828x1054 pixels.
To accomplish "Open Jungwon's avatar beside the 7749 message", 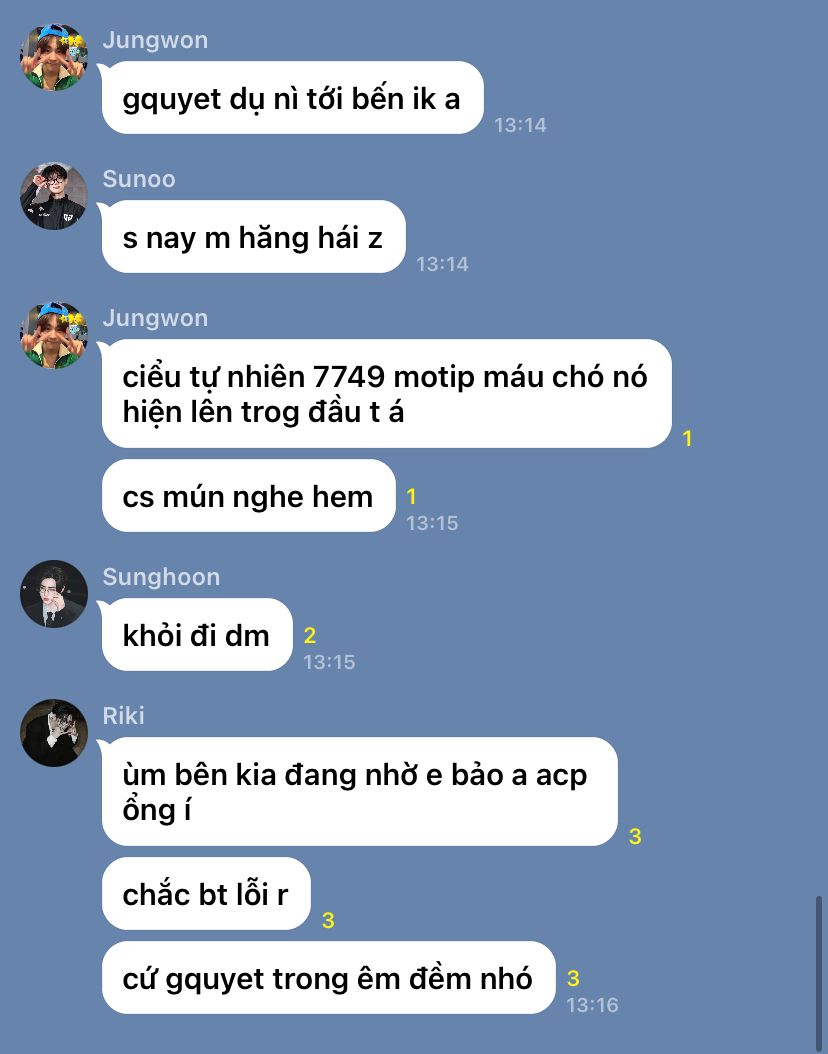I will tap(54, 335).
